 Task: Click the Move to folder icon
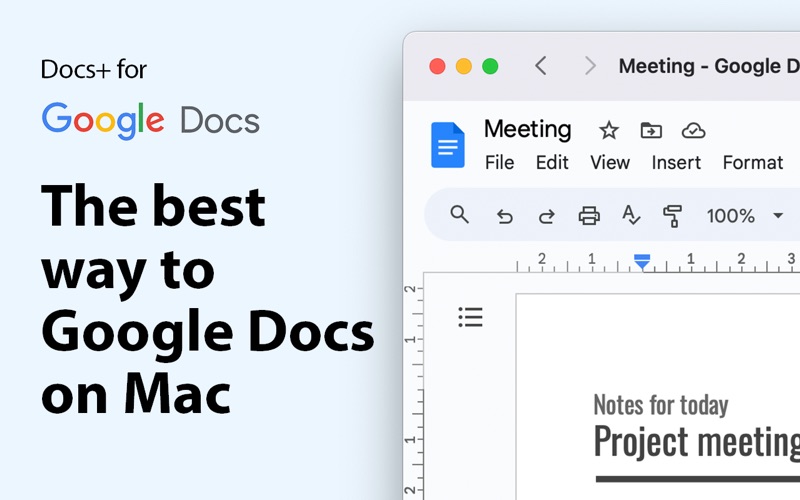[x=651, y=131]
